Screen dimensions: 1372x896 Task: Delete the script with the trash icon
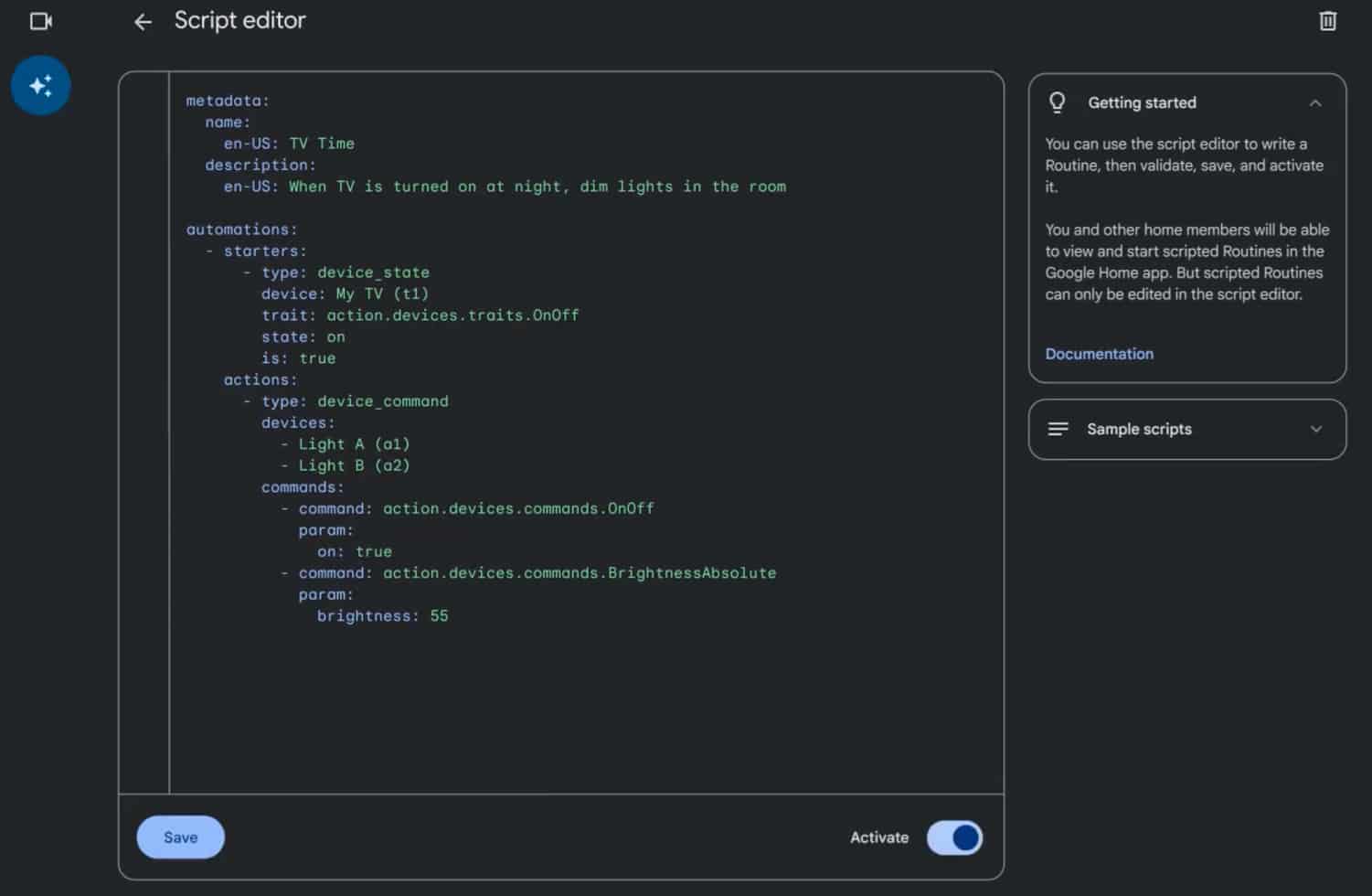pos(1327,21)
